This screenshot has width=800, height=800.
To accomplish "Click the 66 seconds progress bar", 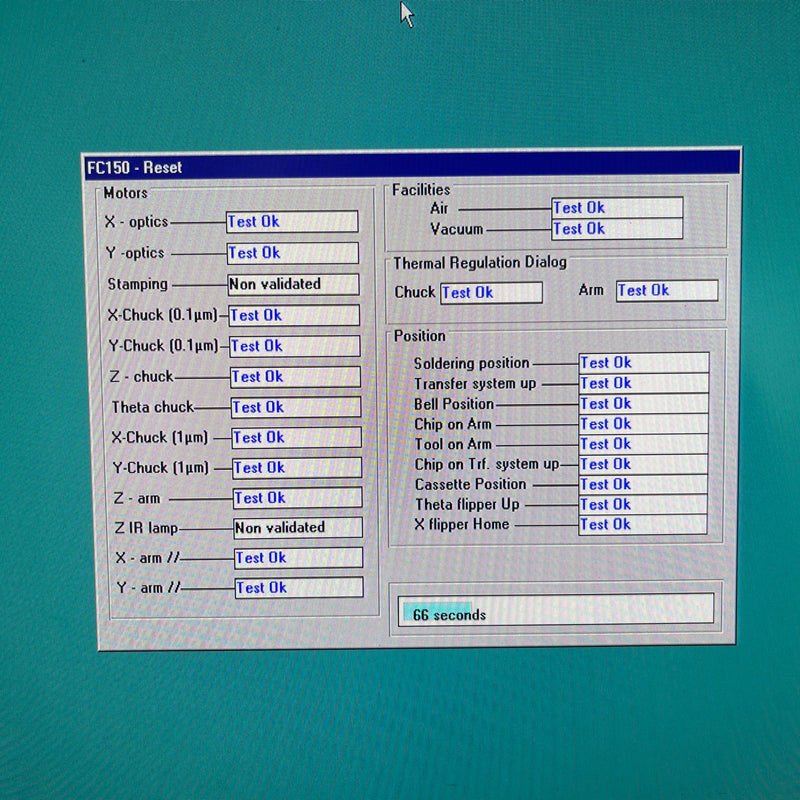I will [x=557, y=609].
